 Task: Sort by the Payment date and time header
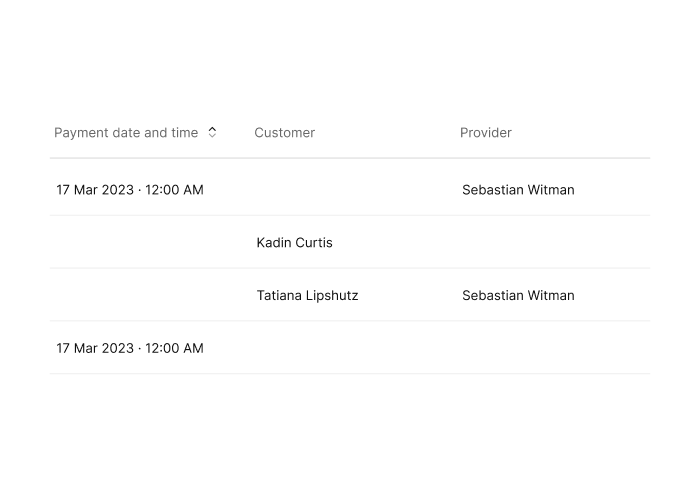click(126, 133)
